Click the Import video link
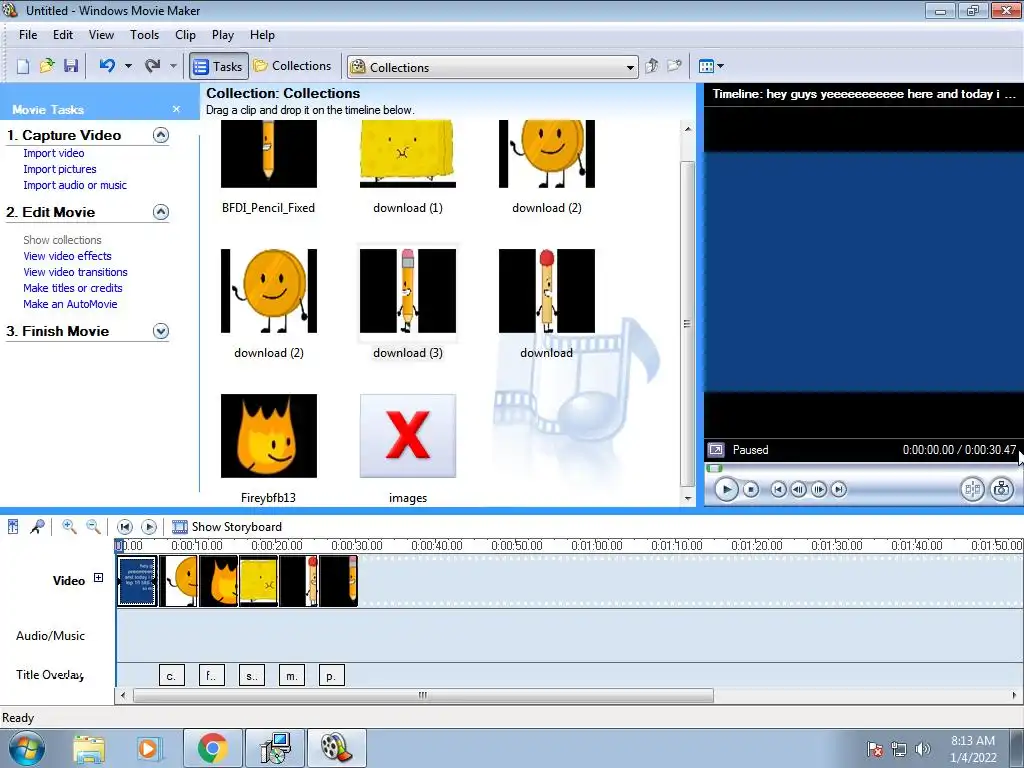Viewport: 1024px width, 768px height. click(54, 153)
